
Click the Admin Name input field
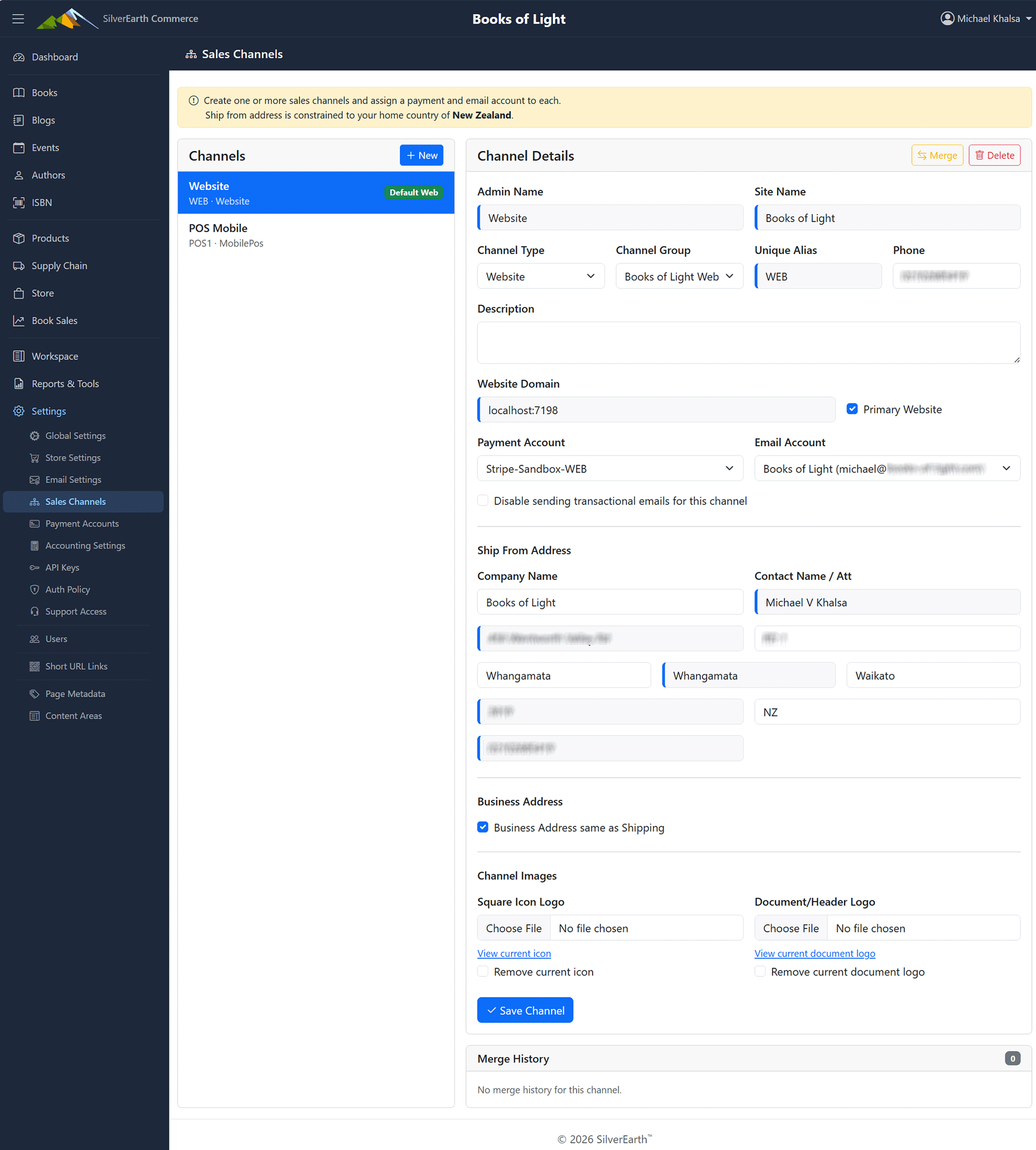click(610, 217)
